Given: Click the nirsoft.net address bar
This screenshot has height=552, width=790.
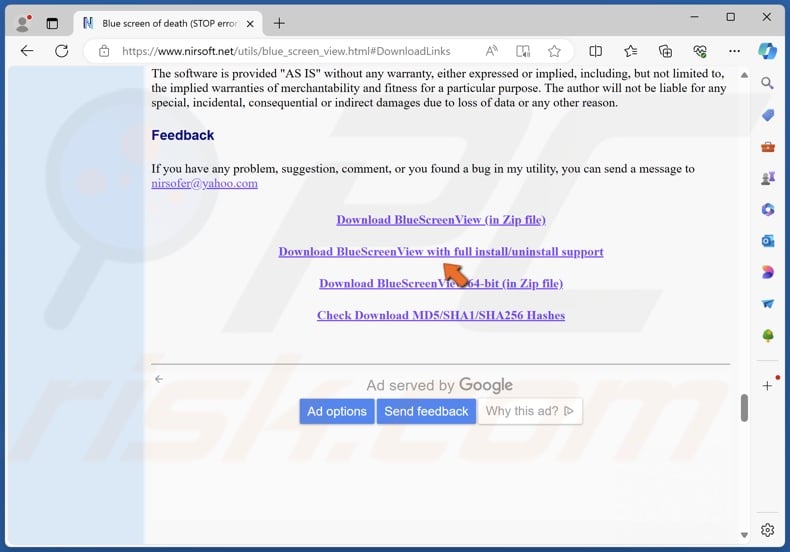Looking at the screenshot, I should [x=286, y=51].
